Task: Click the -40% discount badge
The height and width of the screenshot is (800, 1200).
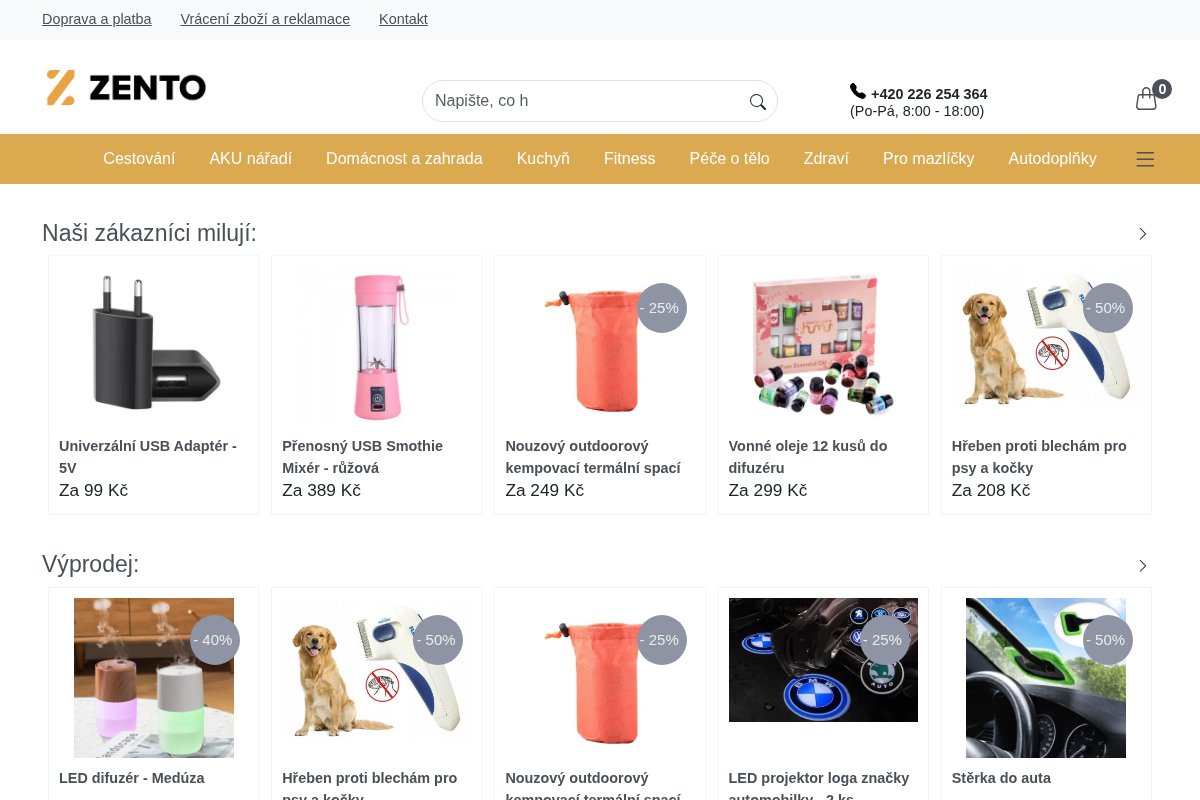Action: pos(215,640)
